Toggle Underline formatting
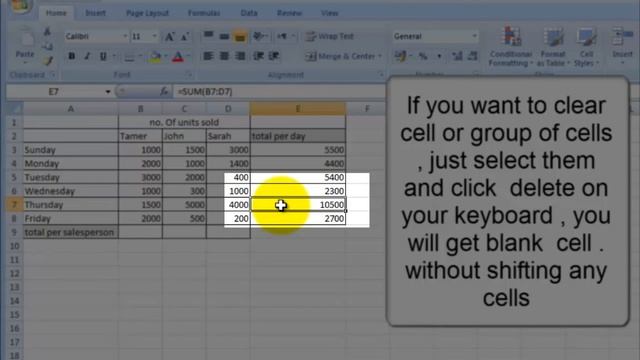The height and width of the screenshot is (360, 640). [x=103, y=56]
